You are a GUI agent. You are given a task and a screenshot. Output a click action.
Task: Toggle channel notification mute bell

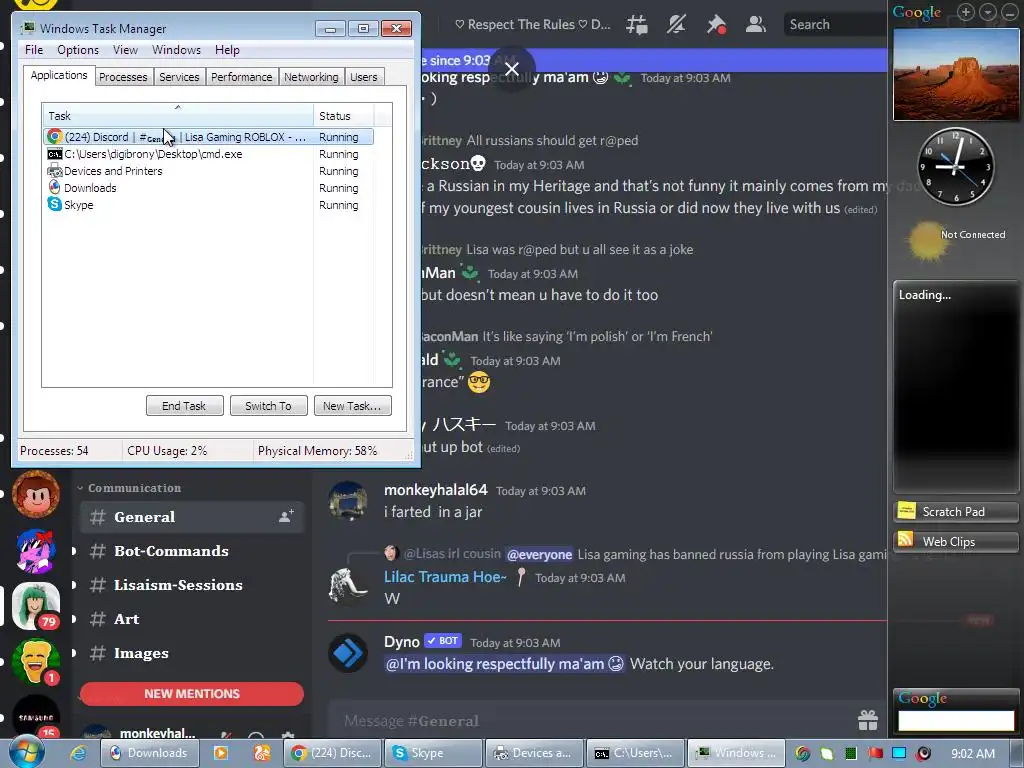click(676, 25)
